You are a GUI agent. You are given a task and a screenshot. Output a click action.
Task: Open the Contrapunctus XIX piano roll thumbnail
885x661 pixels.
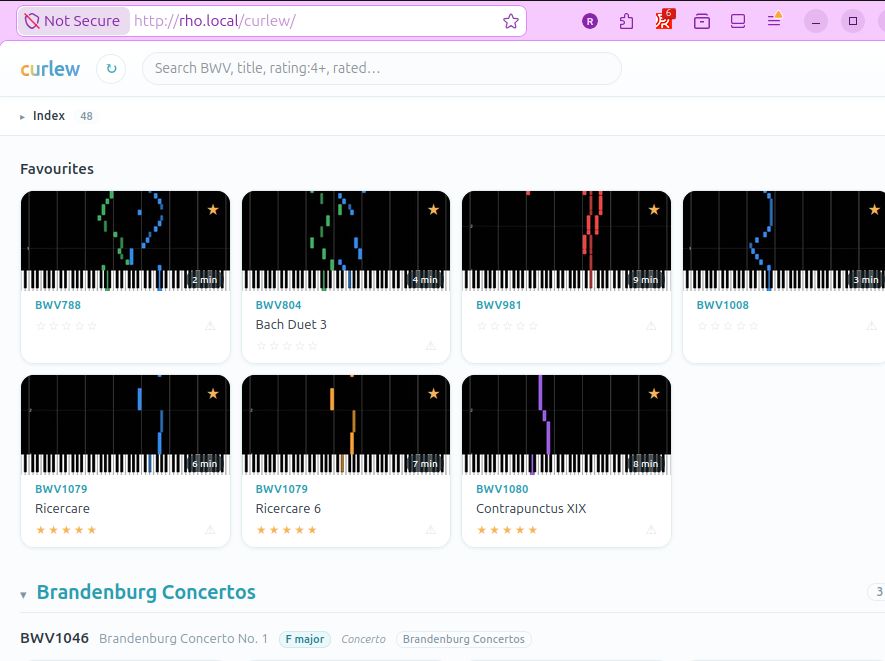point(566,425)
